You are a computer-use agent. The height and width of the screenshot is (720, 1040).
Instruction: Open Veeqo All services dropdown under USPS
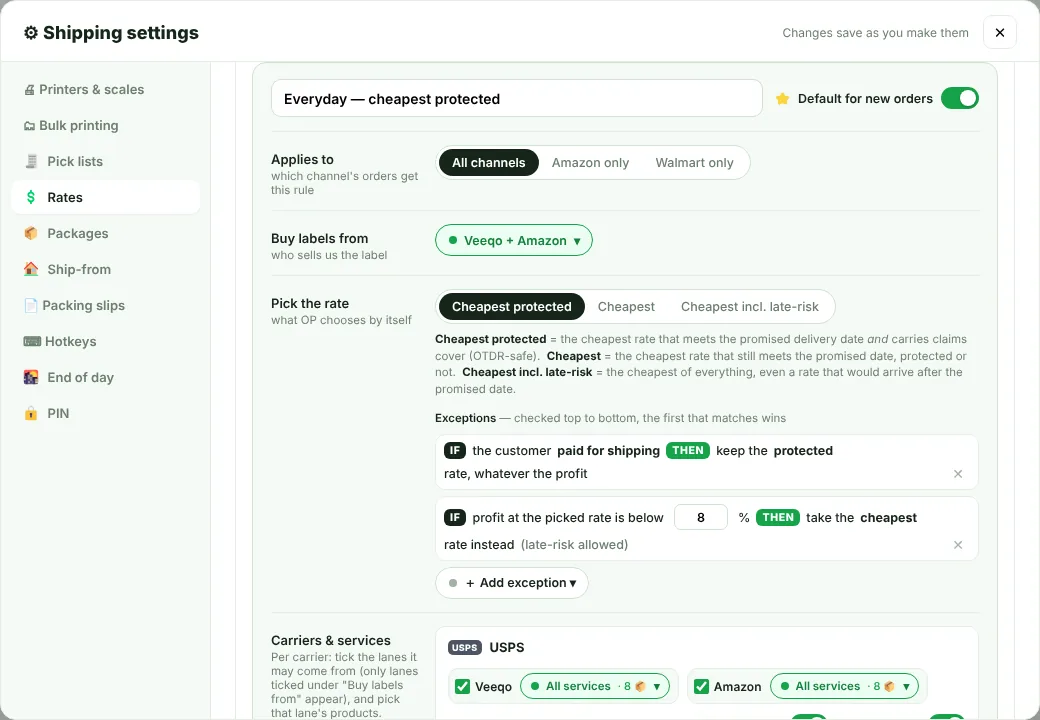(595, 686)
